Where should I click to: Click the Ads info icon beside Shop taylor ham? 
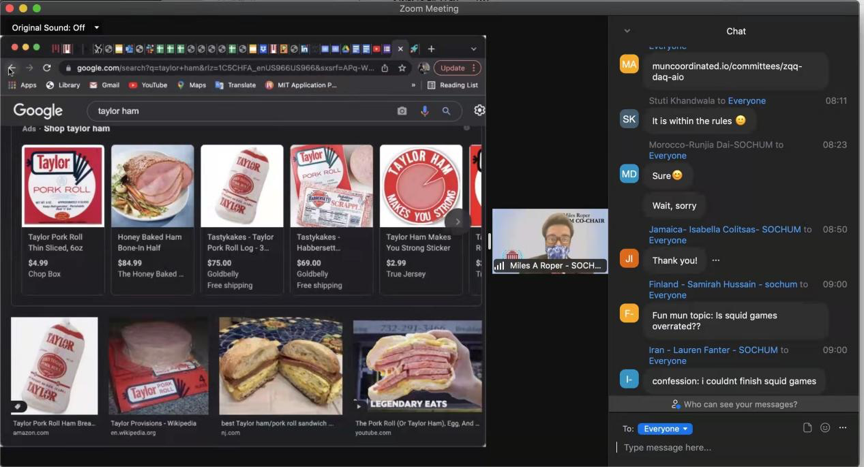[x=466, y=127]
